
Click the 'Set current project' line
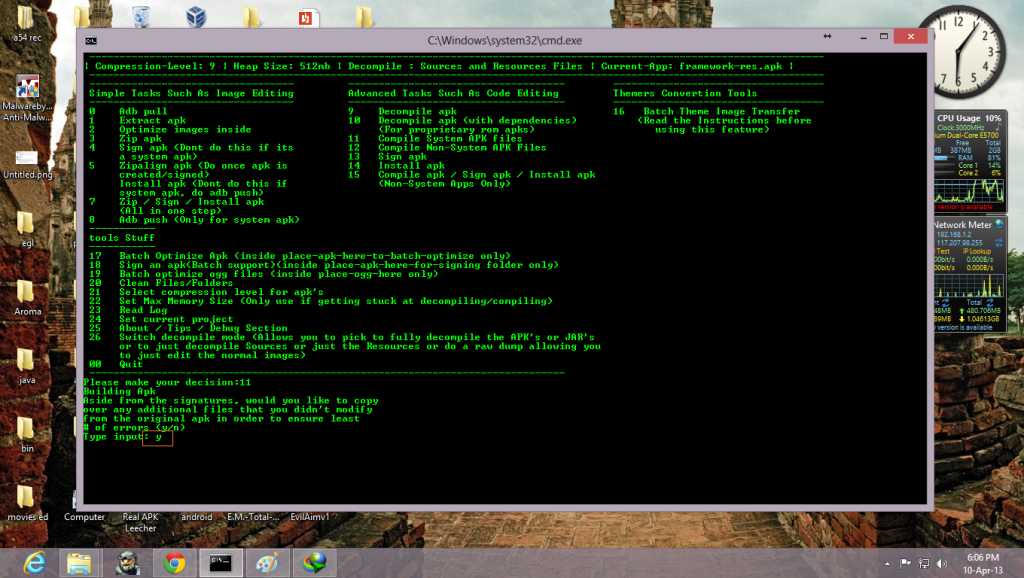pos(176,319)
